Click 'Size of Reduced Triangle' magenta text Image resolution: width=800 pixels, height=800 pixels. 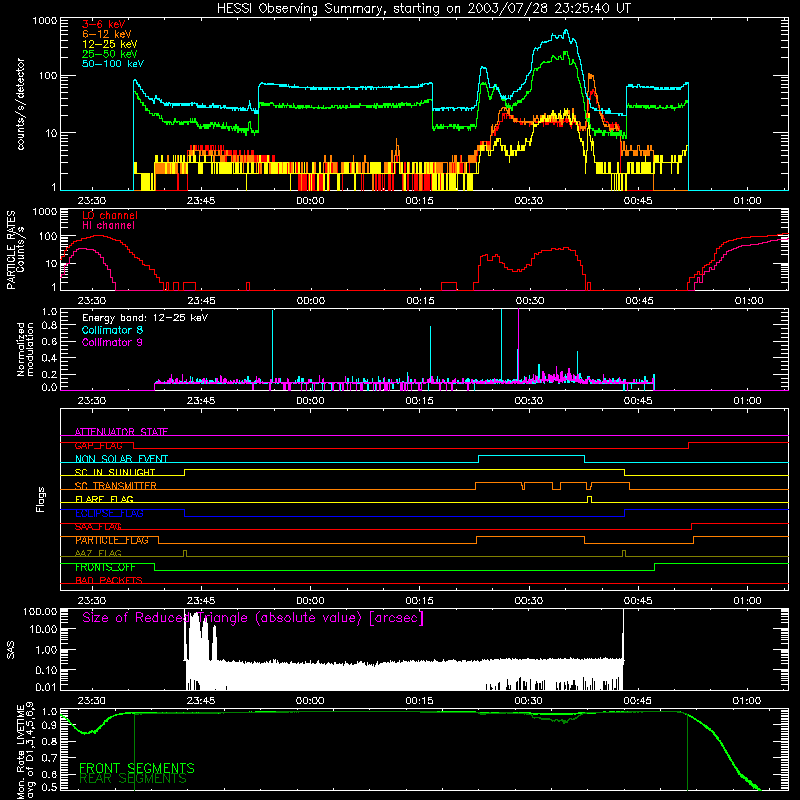point(253,618)
